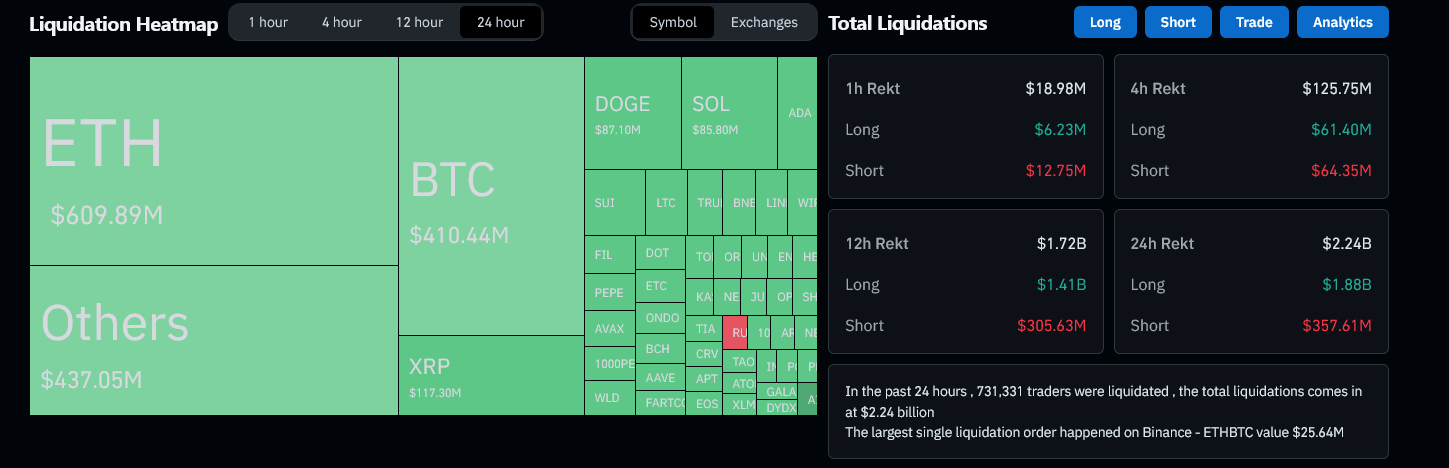The image size is (1449, 468).
Task: Choose the 12 hour timeframe
Action: pyautogui.click(x=419, y=22)
